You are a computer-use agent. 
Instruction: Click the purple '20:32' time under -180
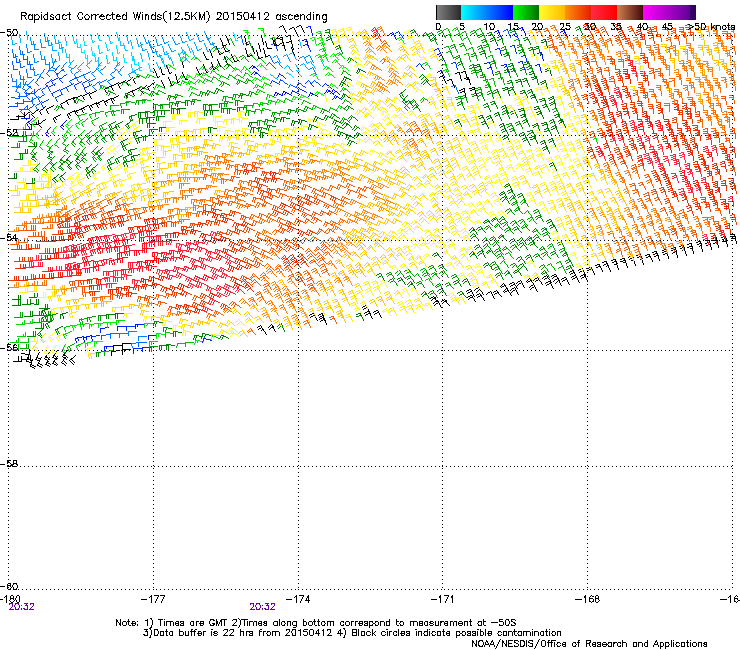pyautogui.click(x=22, y=607)
